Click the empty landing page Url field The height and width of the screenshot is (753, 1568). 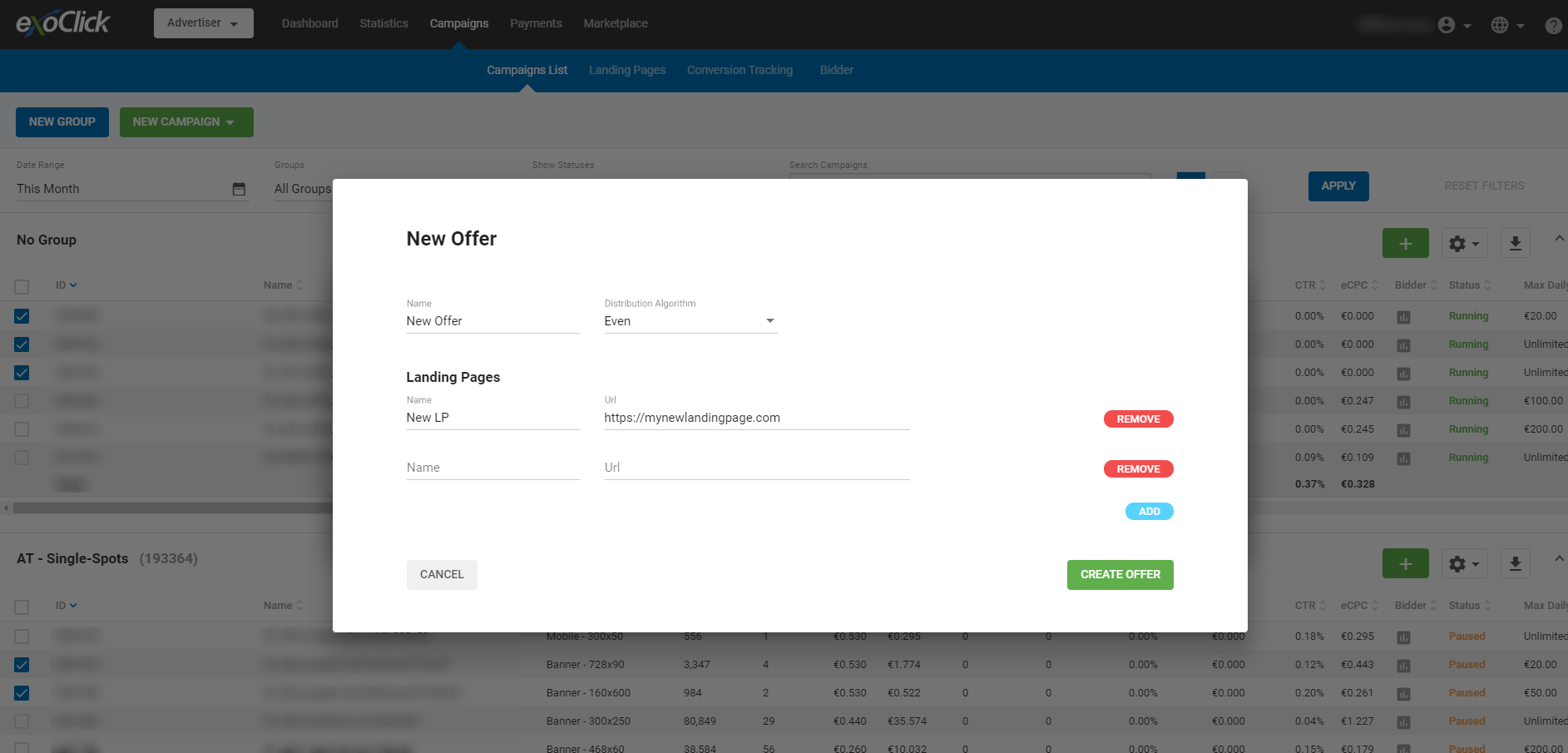point(756,468)
